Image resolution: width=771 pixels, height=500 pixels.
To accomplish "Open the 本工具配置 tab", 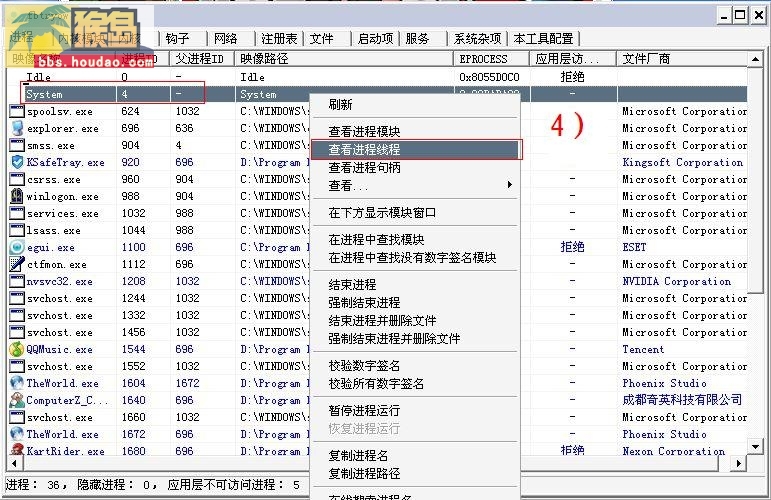I will point(543,38).
